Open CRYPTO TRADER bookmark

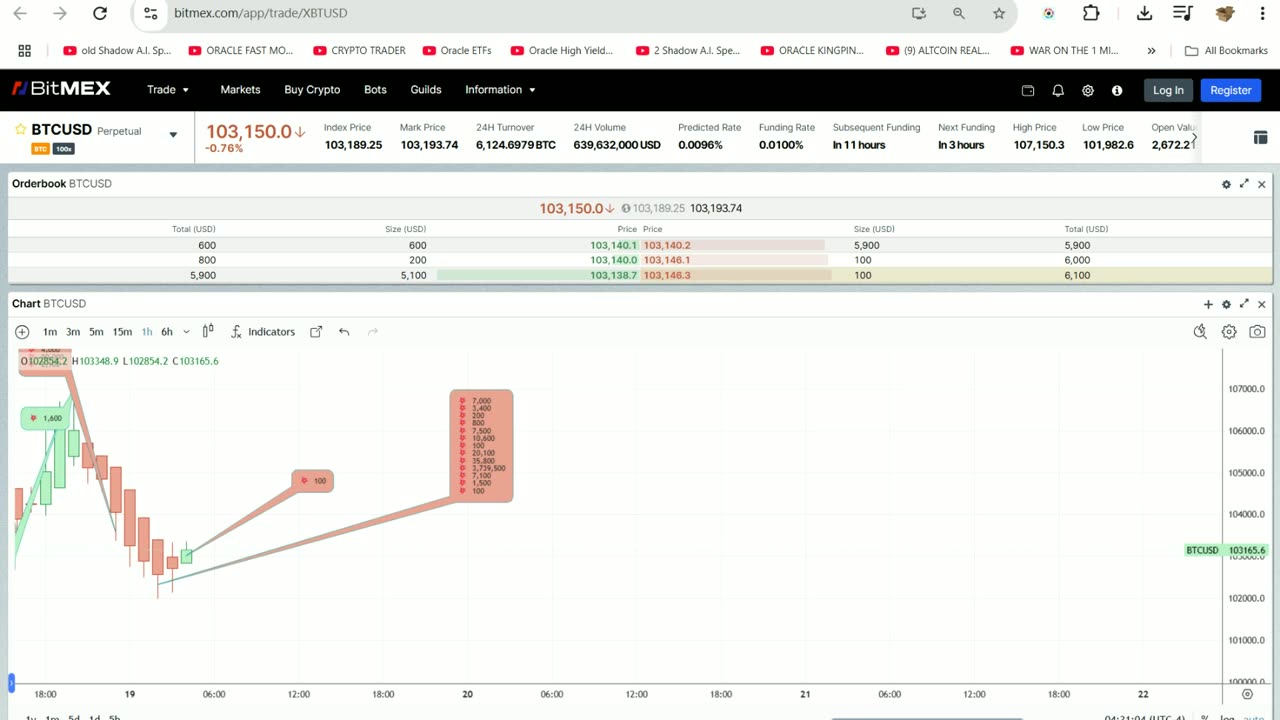click(x=360, y=51)
